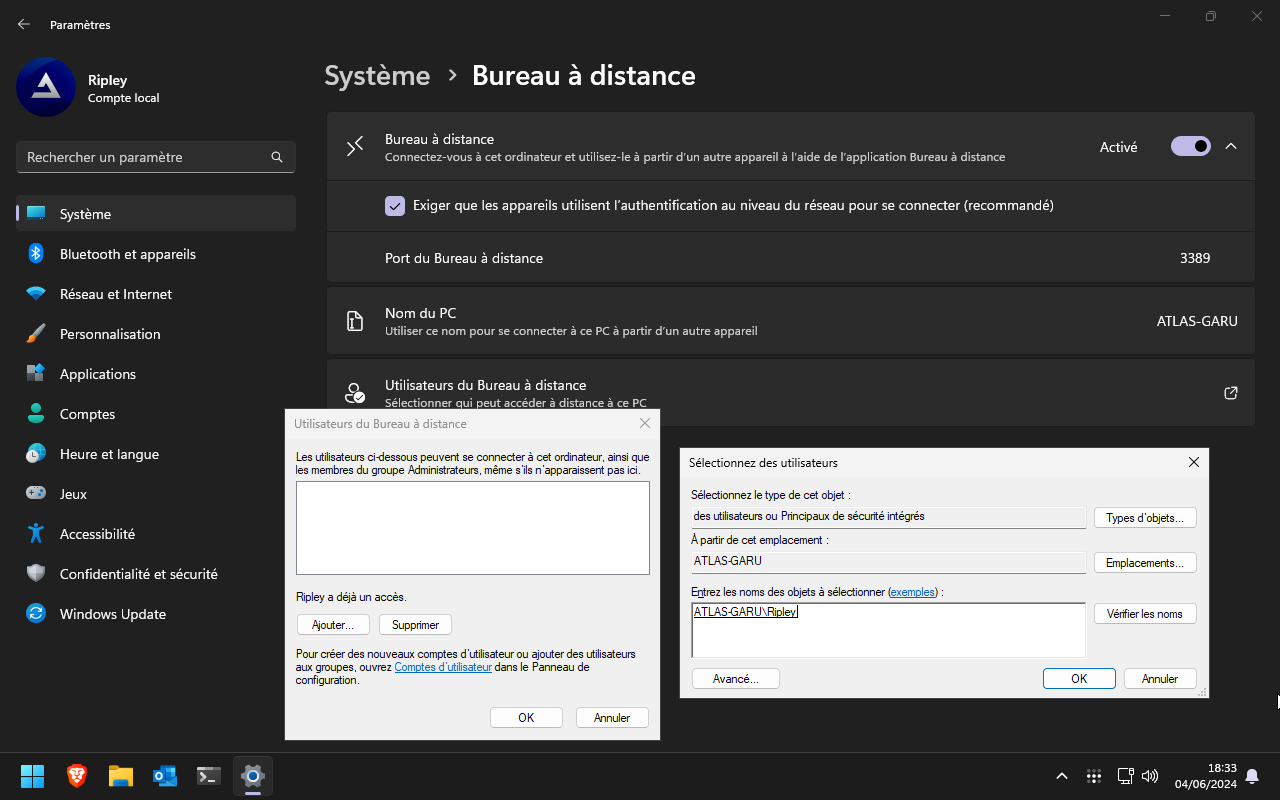
Task: Click the back arrow in Paramètres
Action: 24,24
